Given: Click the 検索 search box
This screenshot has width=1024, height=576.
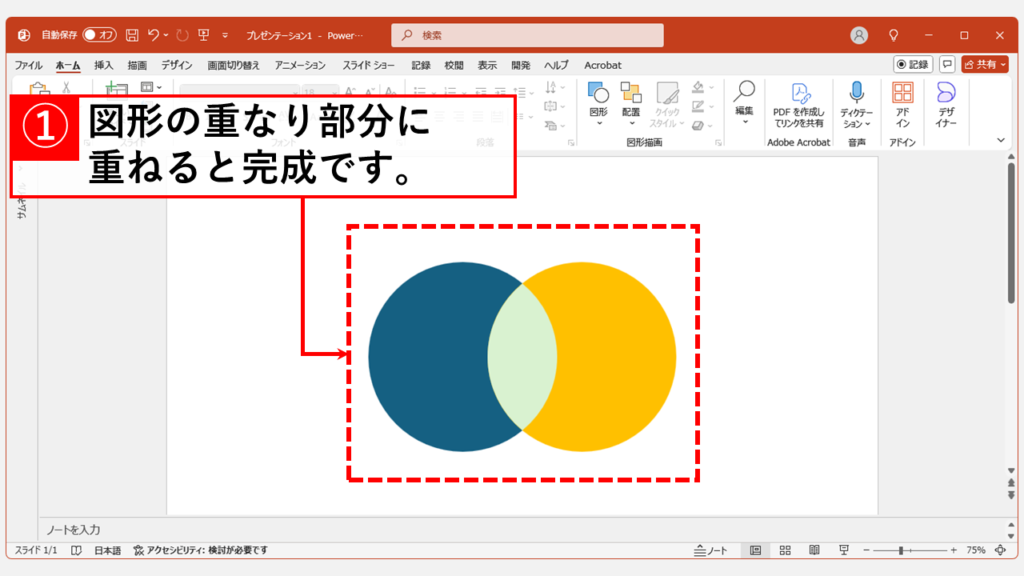Looking at the screenshot, I should point(527,35).
